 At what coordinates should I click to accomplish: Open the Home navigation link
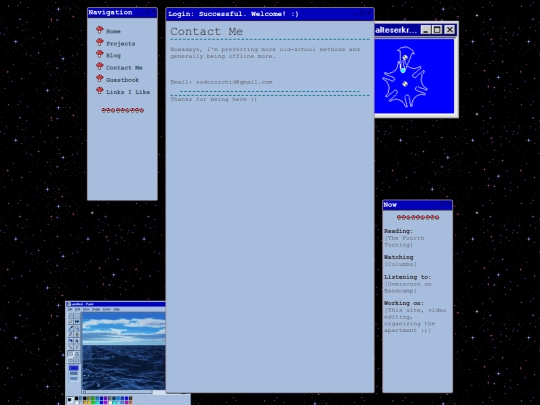pos(113,31)
